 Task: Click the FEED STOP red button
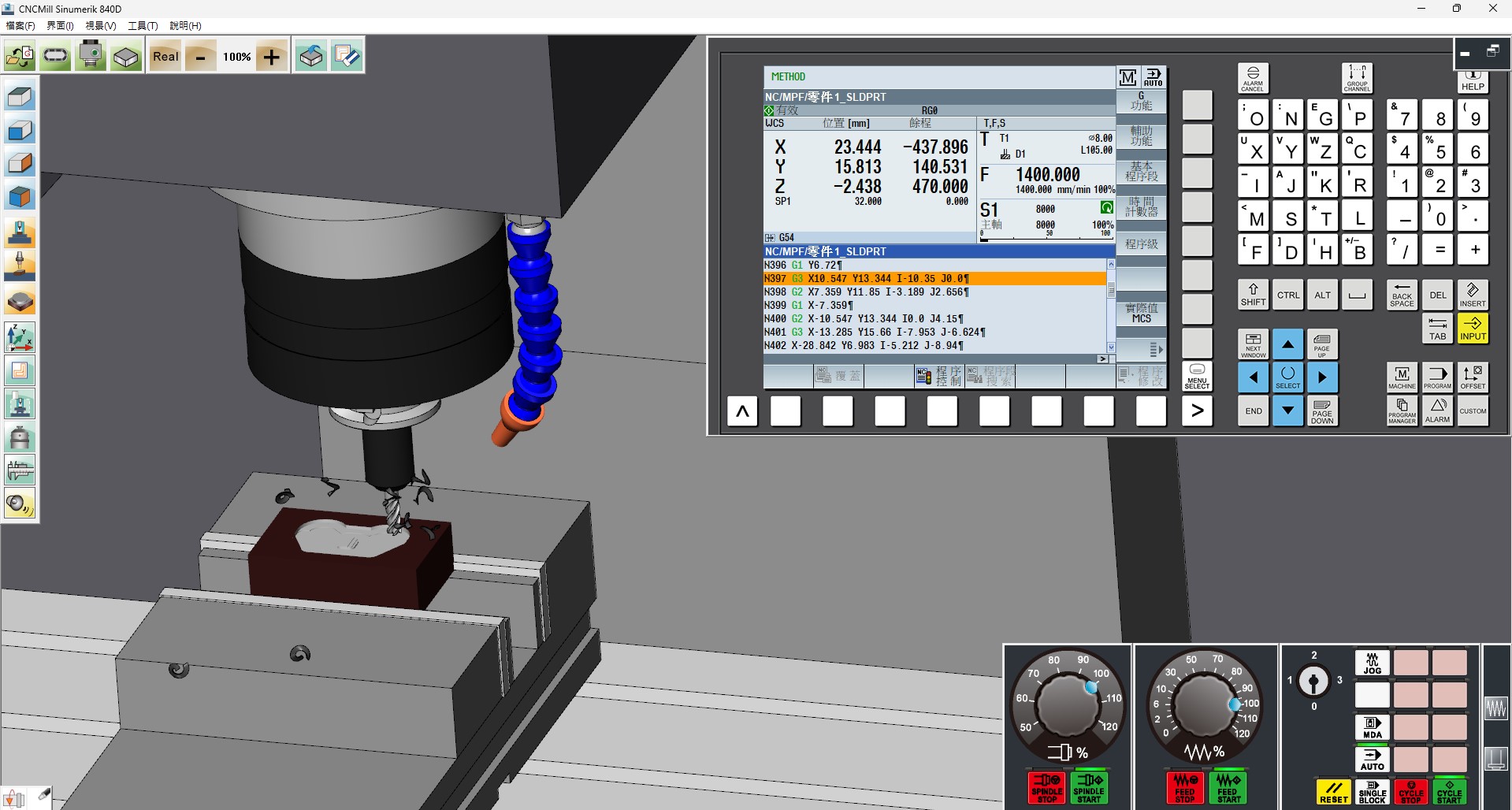1185,788
